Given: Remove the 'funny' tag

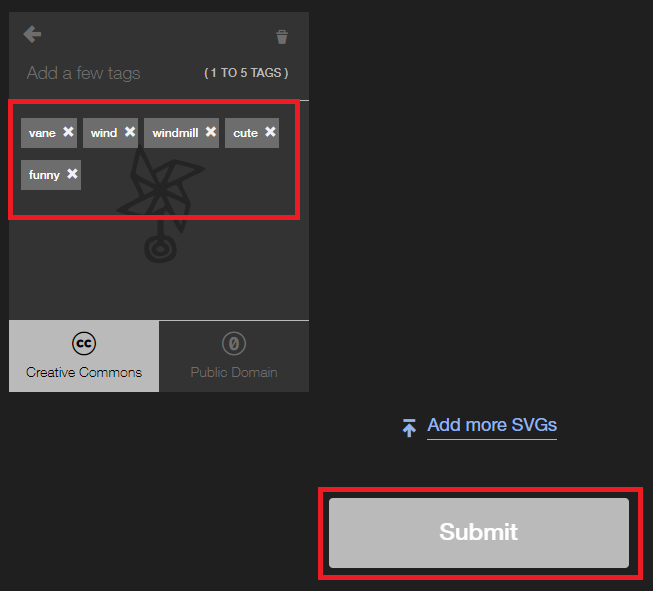Looking at the screenshot, I should [72, 174].
